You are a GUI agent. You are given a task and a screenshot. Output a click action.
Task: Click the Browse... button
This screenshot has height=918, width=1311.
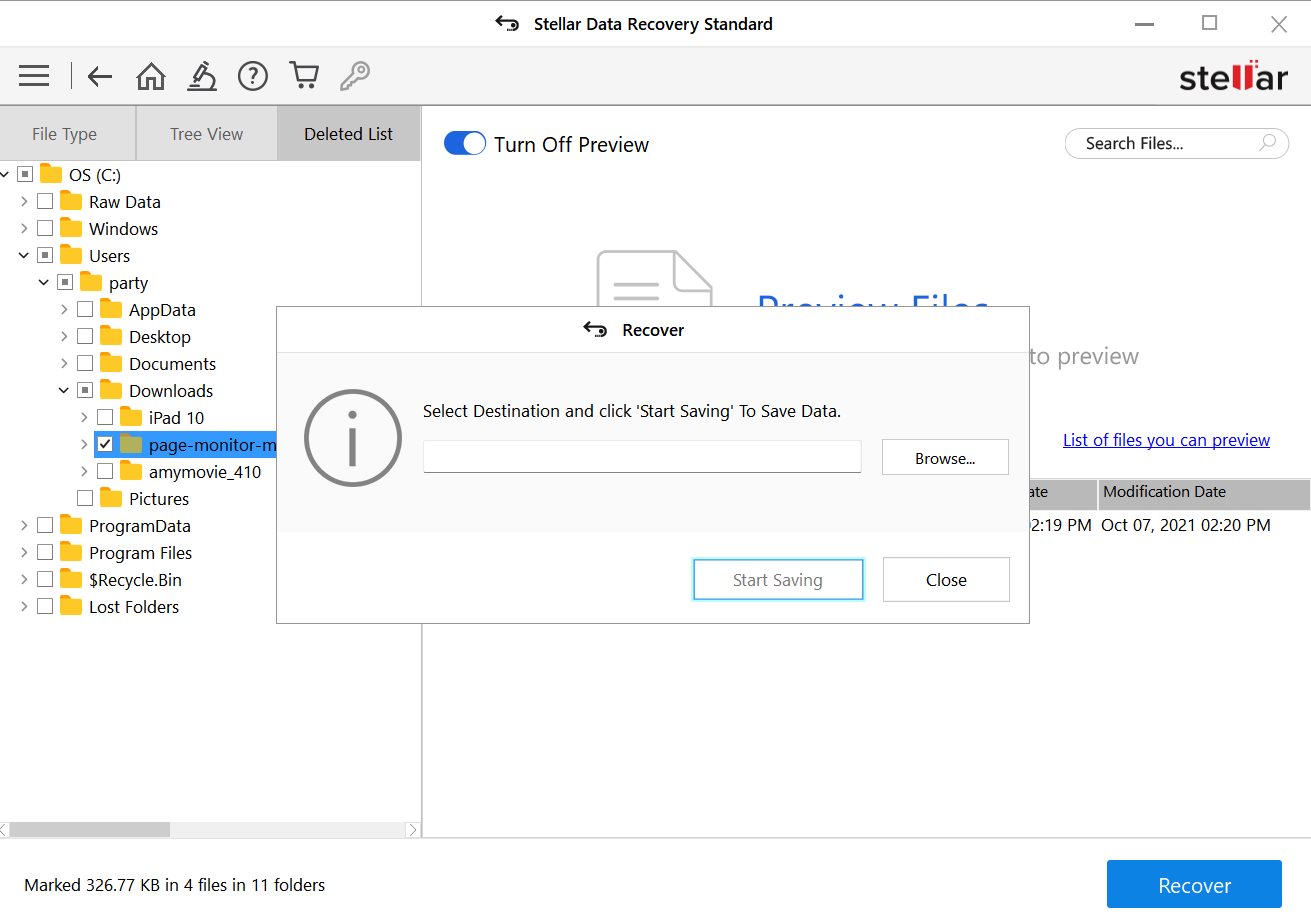tap(945, 457)
